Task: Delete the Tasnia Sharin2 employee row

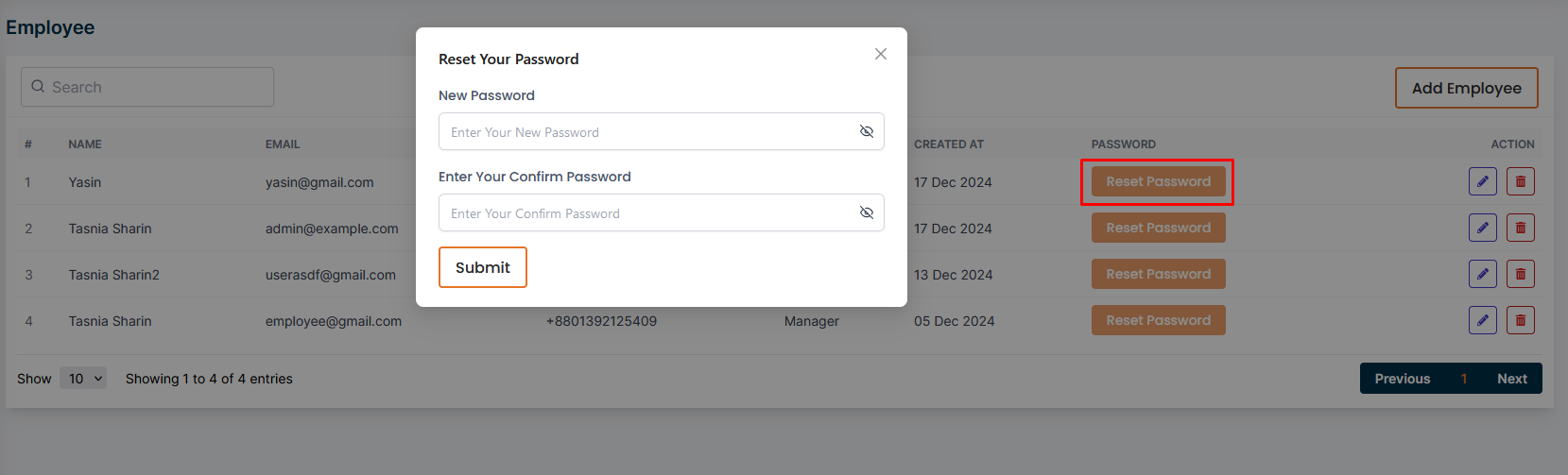Action: tap(1520, 274)
